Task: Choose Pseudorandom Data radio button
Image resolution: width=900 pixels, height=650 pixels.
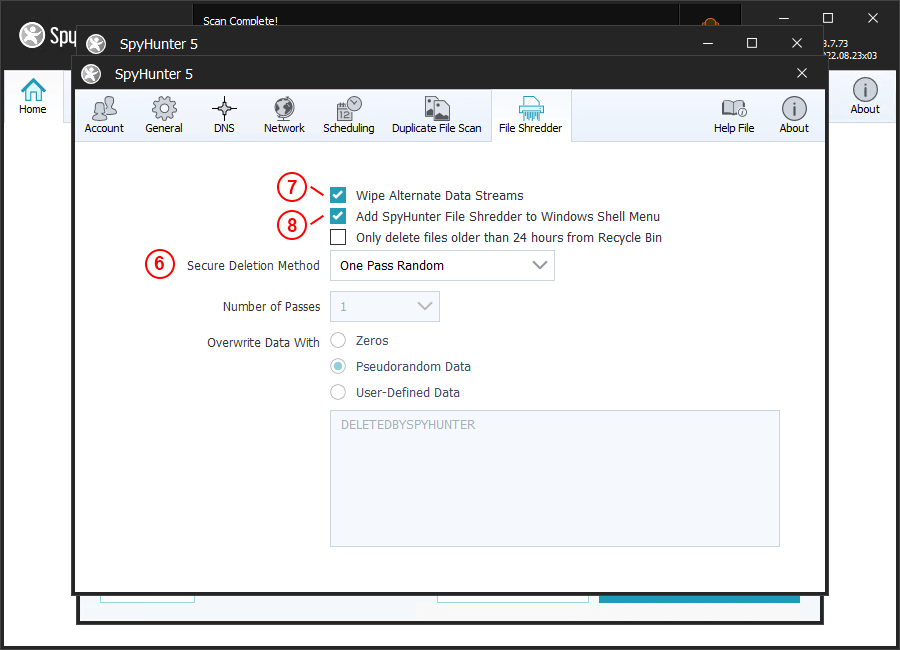Action: pos(338,366)
